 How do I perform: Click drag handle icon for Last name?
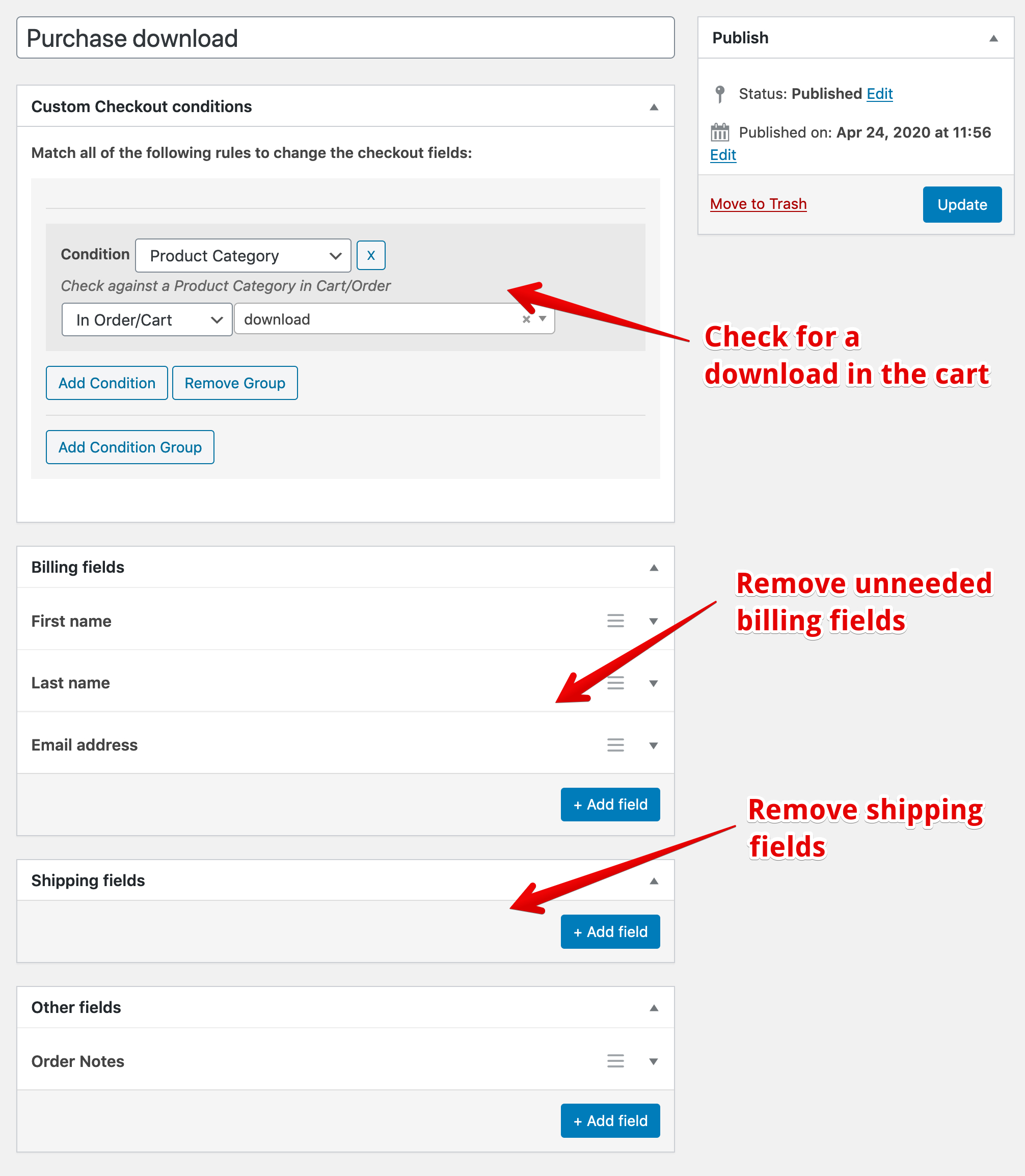tap(615, 683)
